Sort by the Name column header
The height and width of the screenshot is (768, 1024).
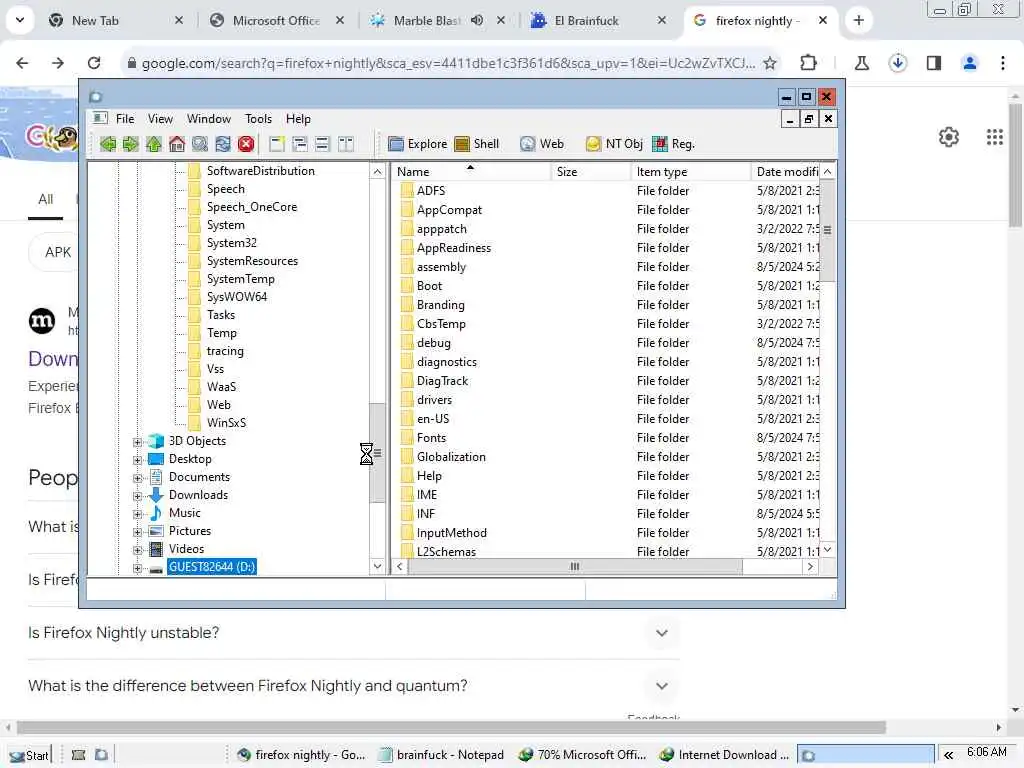click(472, 172)
